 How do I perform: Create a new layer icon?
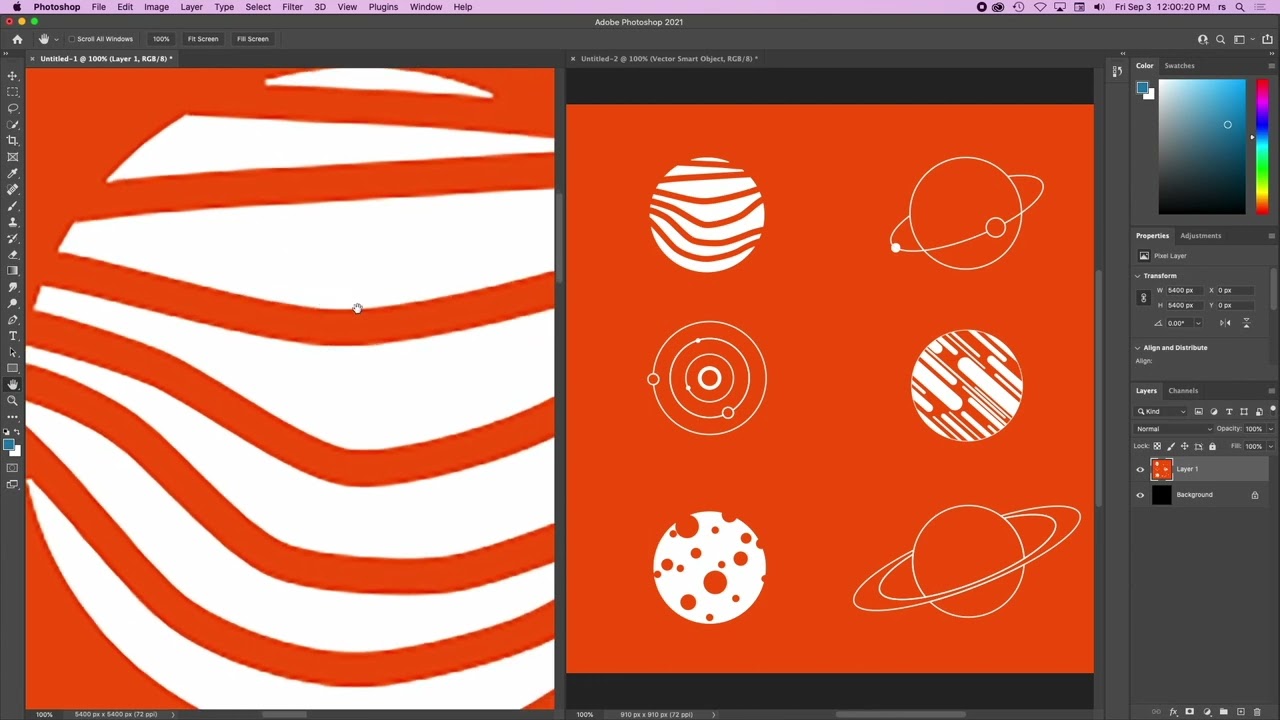click(1241, 712)
